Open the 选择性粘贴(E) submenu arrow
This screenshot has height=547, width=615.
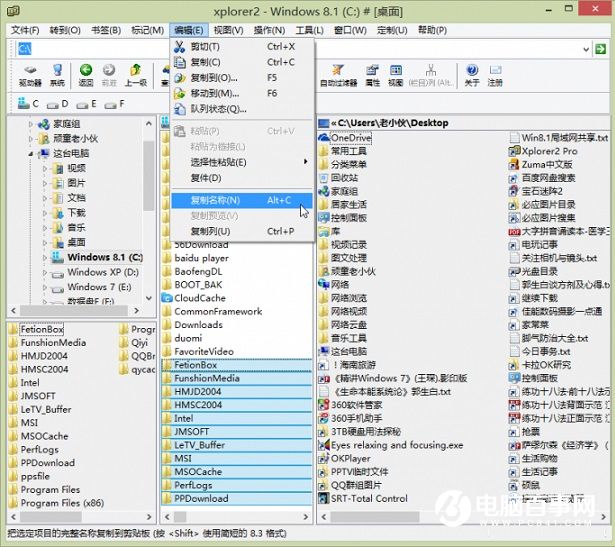[305, 162]
